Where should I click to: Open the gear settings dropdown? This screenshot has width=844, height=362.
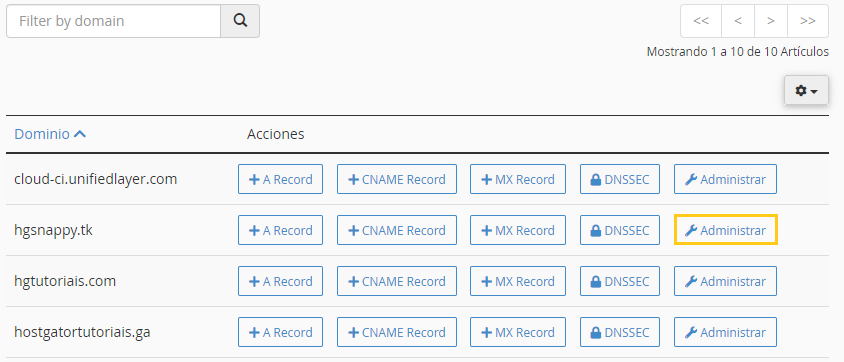(806, 90)
